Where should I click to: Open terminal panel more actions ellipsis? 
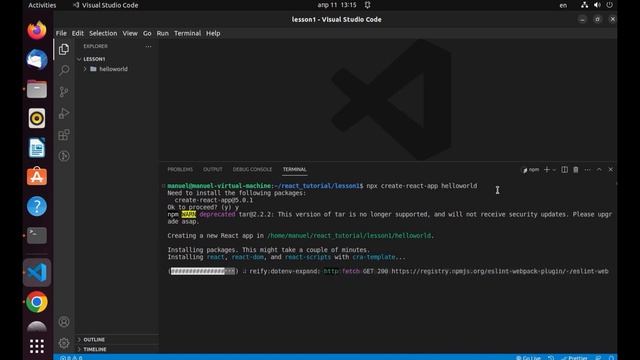[x=587, y=169]
